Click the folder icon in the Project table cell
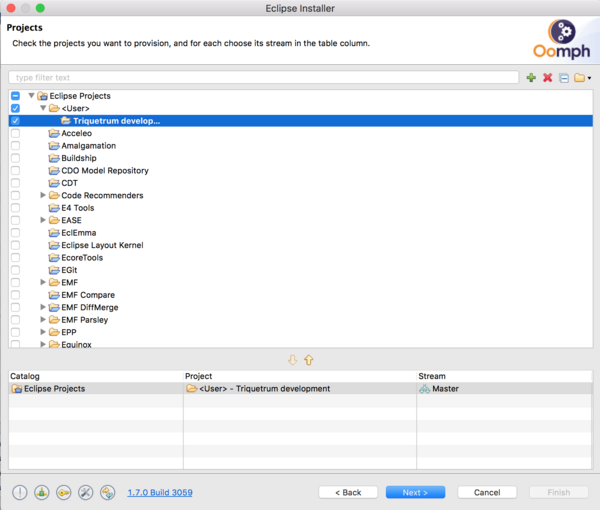 click(191, 389)
